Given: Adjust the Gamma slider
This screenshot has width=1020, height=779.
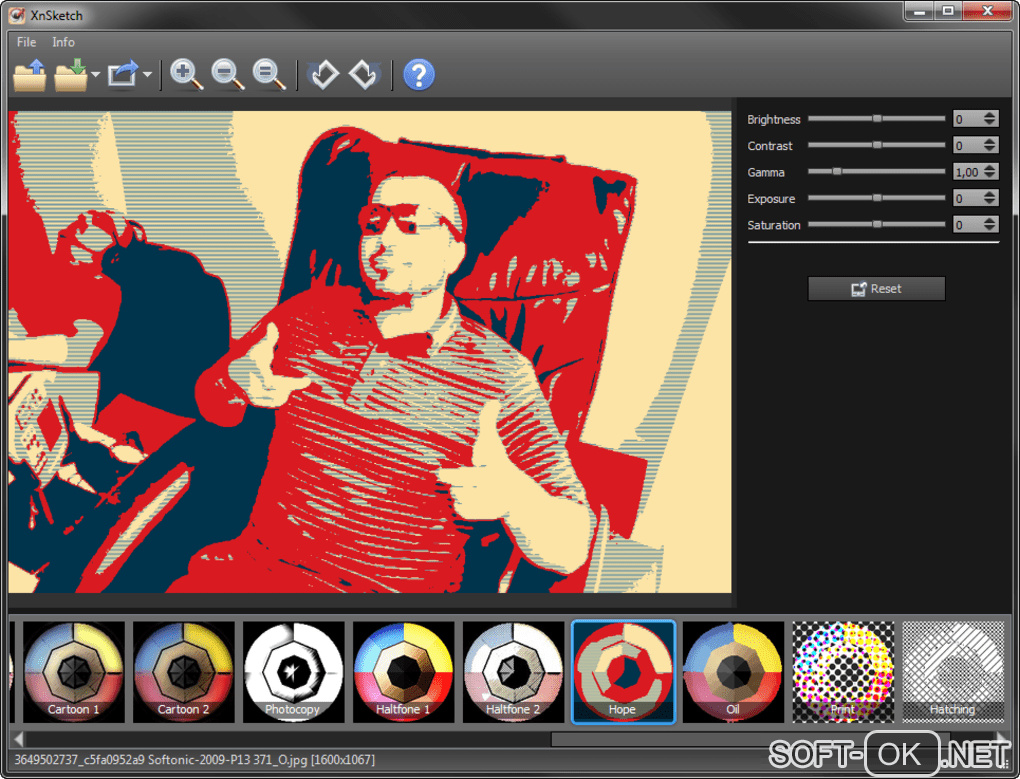Looking at the screenshot, I should 876,172.
